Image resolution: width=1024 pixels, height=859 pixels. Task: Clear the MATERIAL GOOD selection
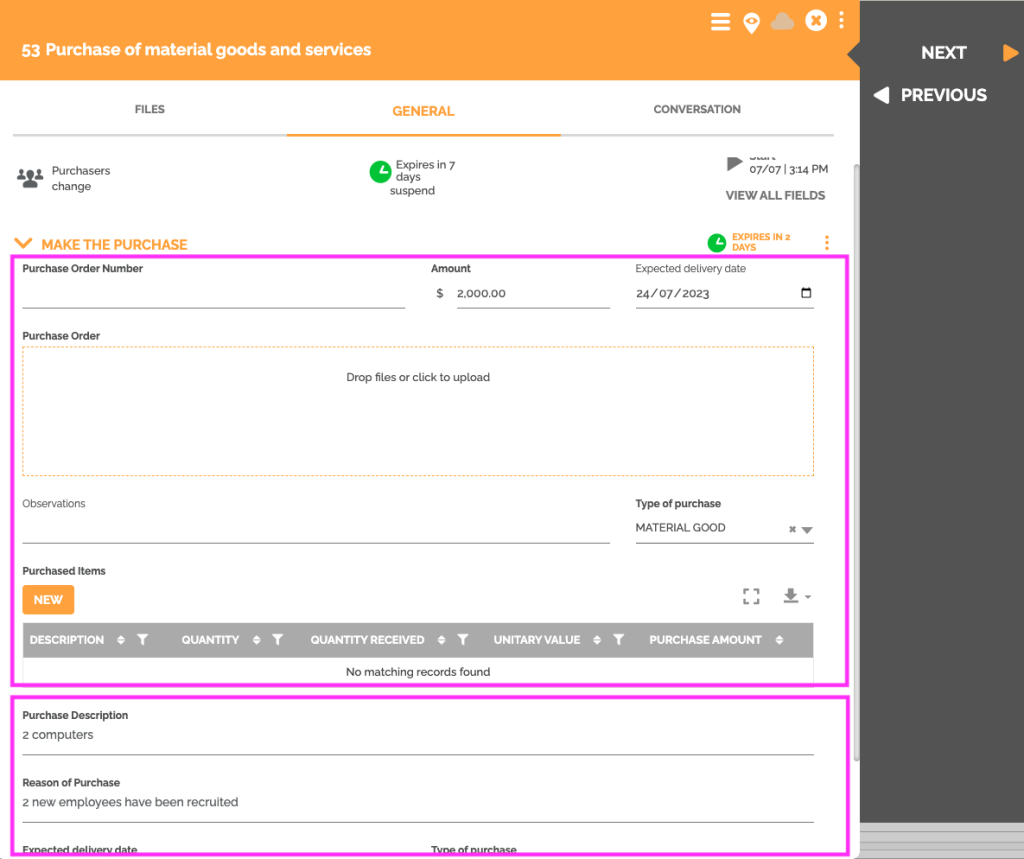[795, 527]
